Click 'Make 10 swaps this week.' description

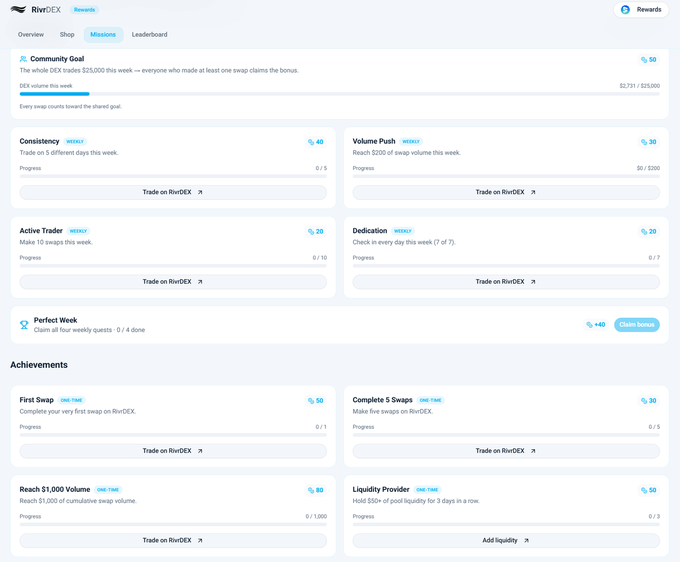56,242
